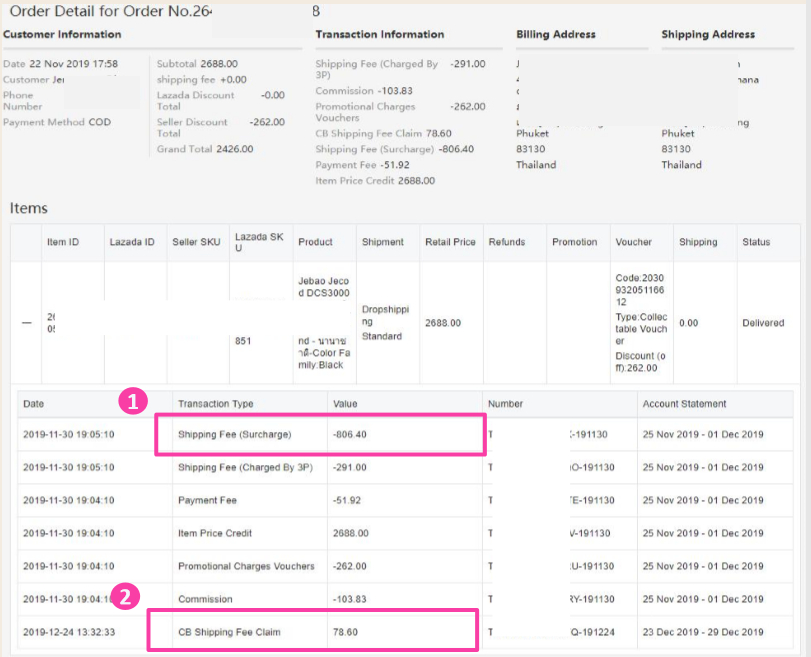The image size is (811, 657).
Task: Click the Voucher column header
Action: pos(633,242)
